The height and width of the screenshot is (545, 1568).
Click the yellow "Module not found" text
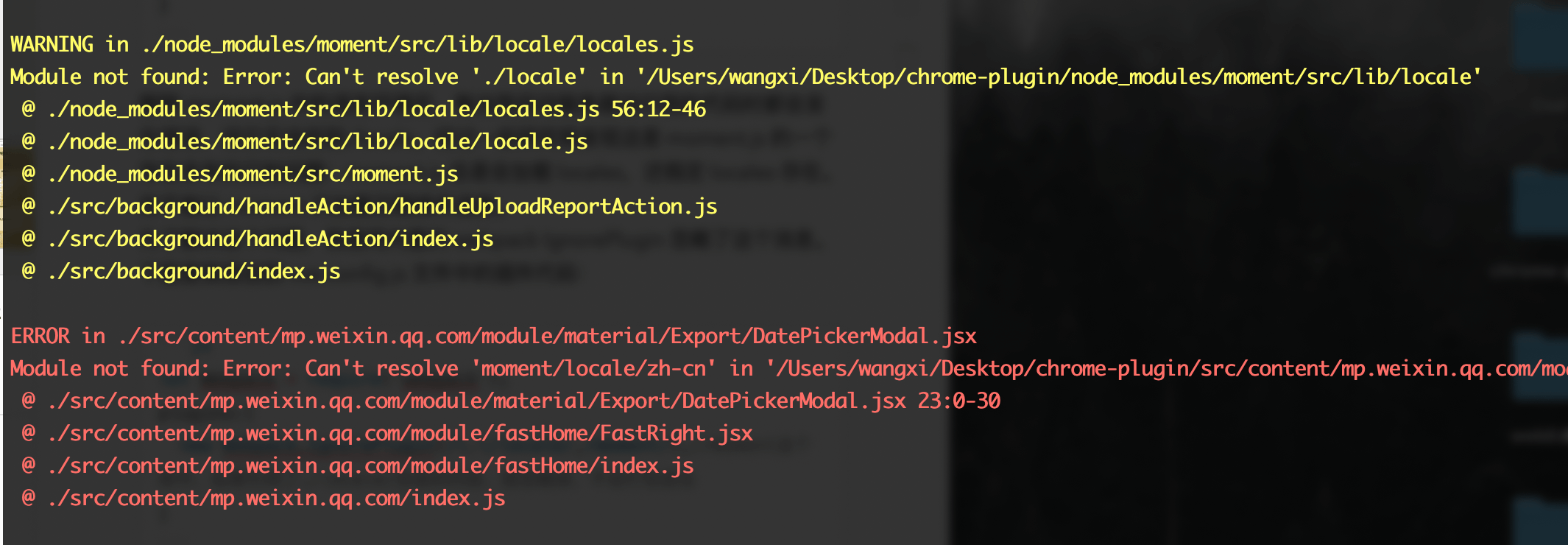click(x=110, y=77)
